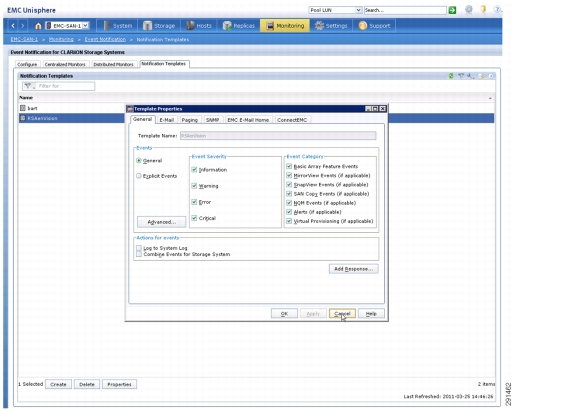Viewport: 576px width, 412px height.
Task: Click the round help icon in the panel header
Action: coord(491,76)
